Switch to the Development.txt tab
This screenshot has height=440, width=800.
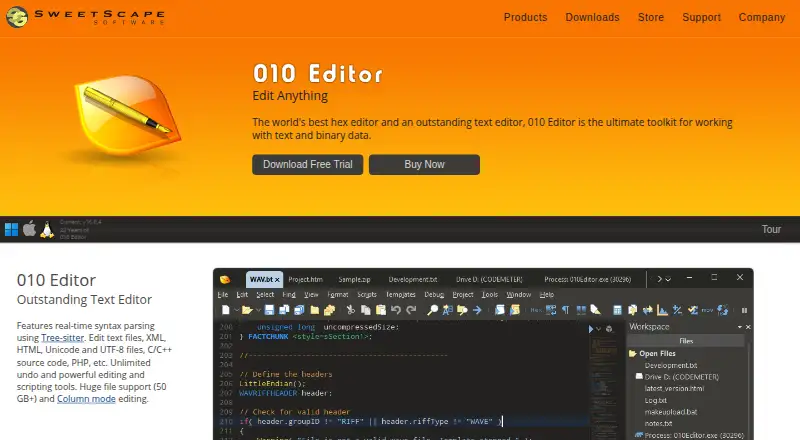tap(413, 279)
